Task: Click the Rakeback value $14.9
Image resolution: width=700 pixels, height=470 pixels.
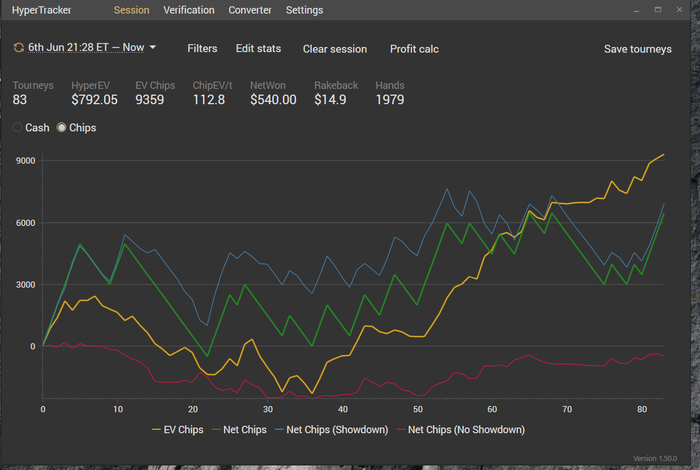Action: [330, 100]
